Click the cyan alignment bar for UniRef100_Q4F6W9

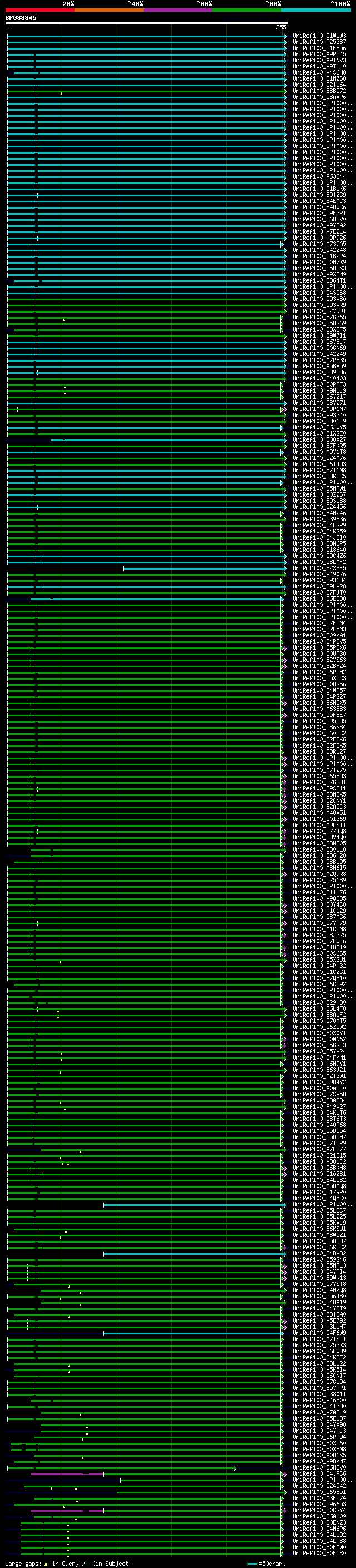click(193, 1333)
